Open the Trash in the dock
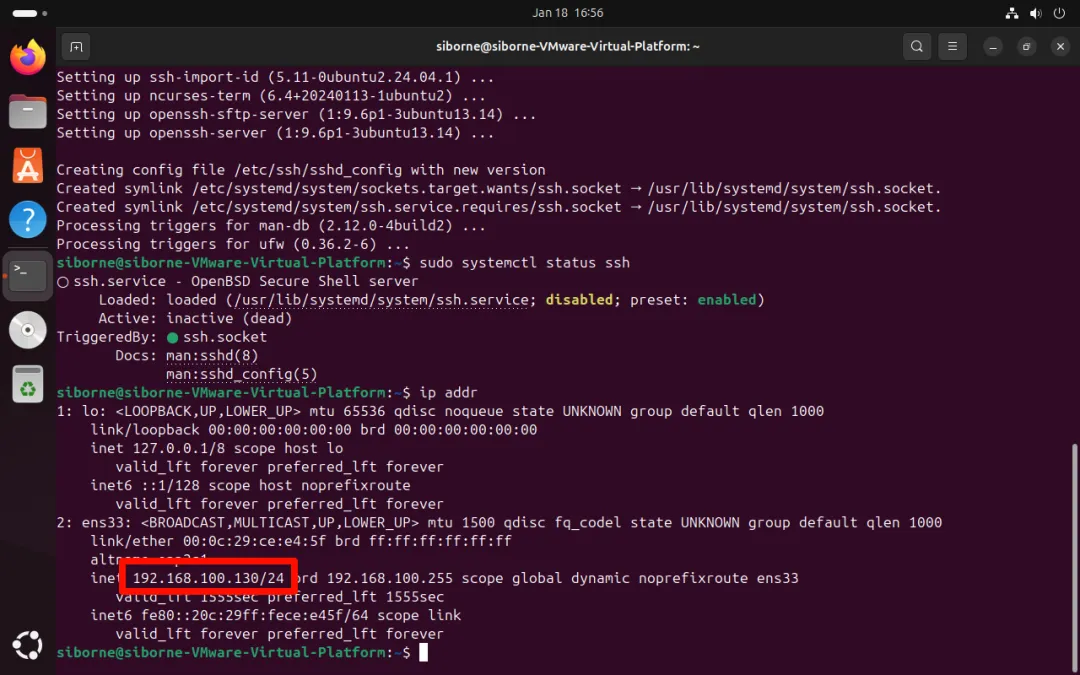 click(x=28, y=384)
